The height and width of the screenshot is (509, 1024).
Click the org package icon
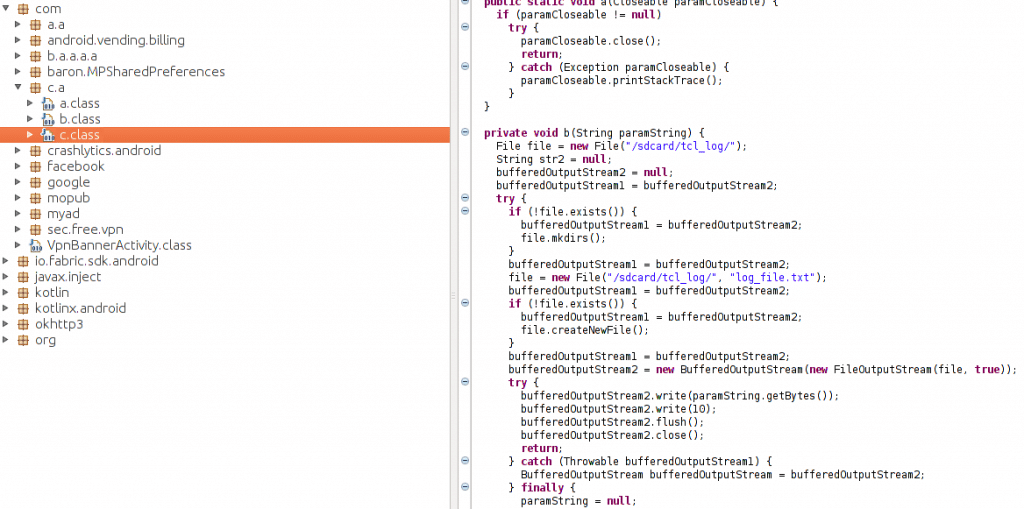[x=23, y=340]
